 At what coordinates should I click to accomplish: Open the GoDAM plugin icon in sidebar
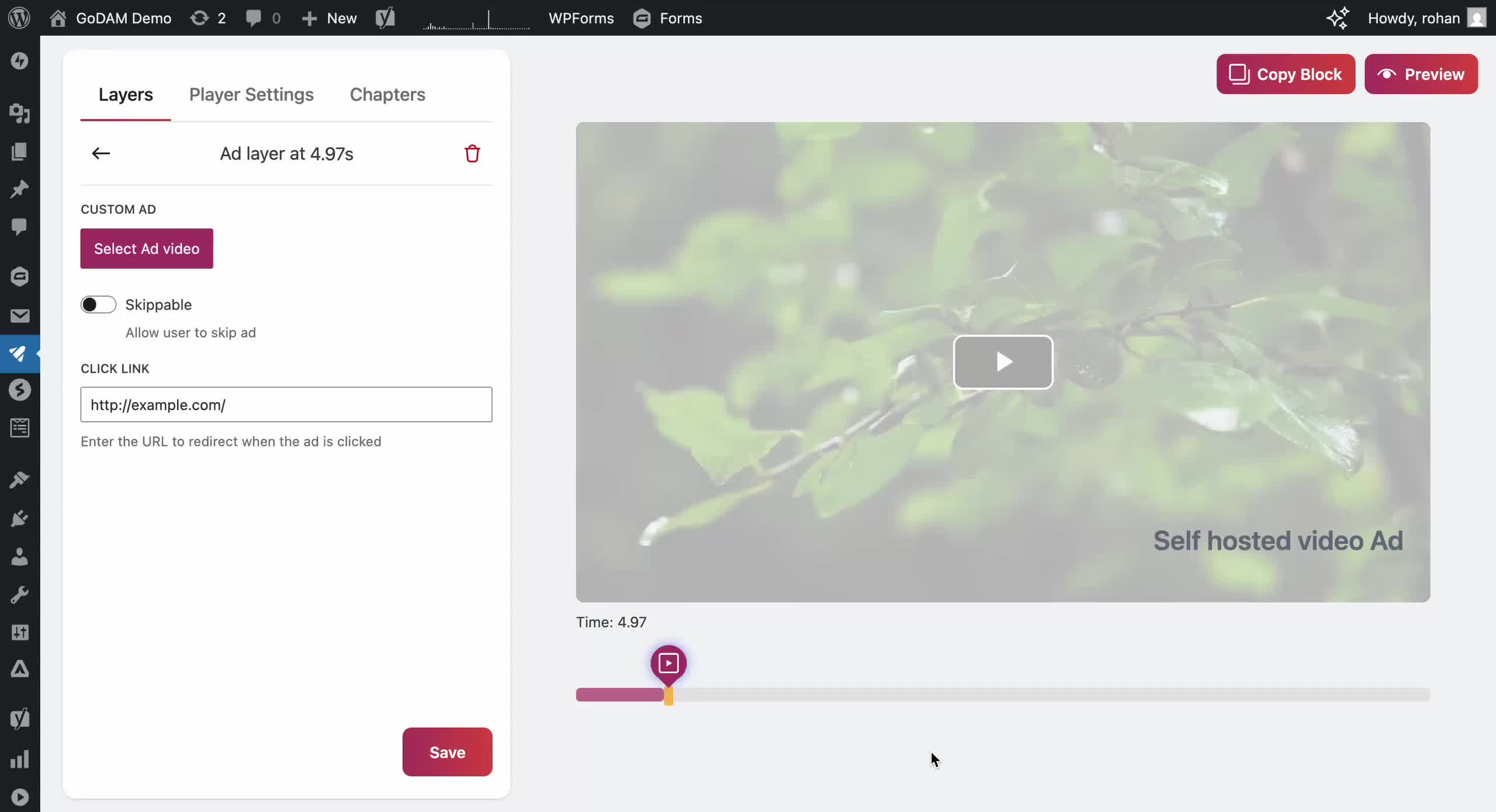(19, 353)
